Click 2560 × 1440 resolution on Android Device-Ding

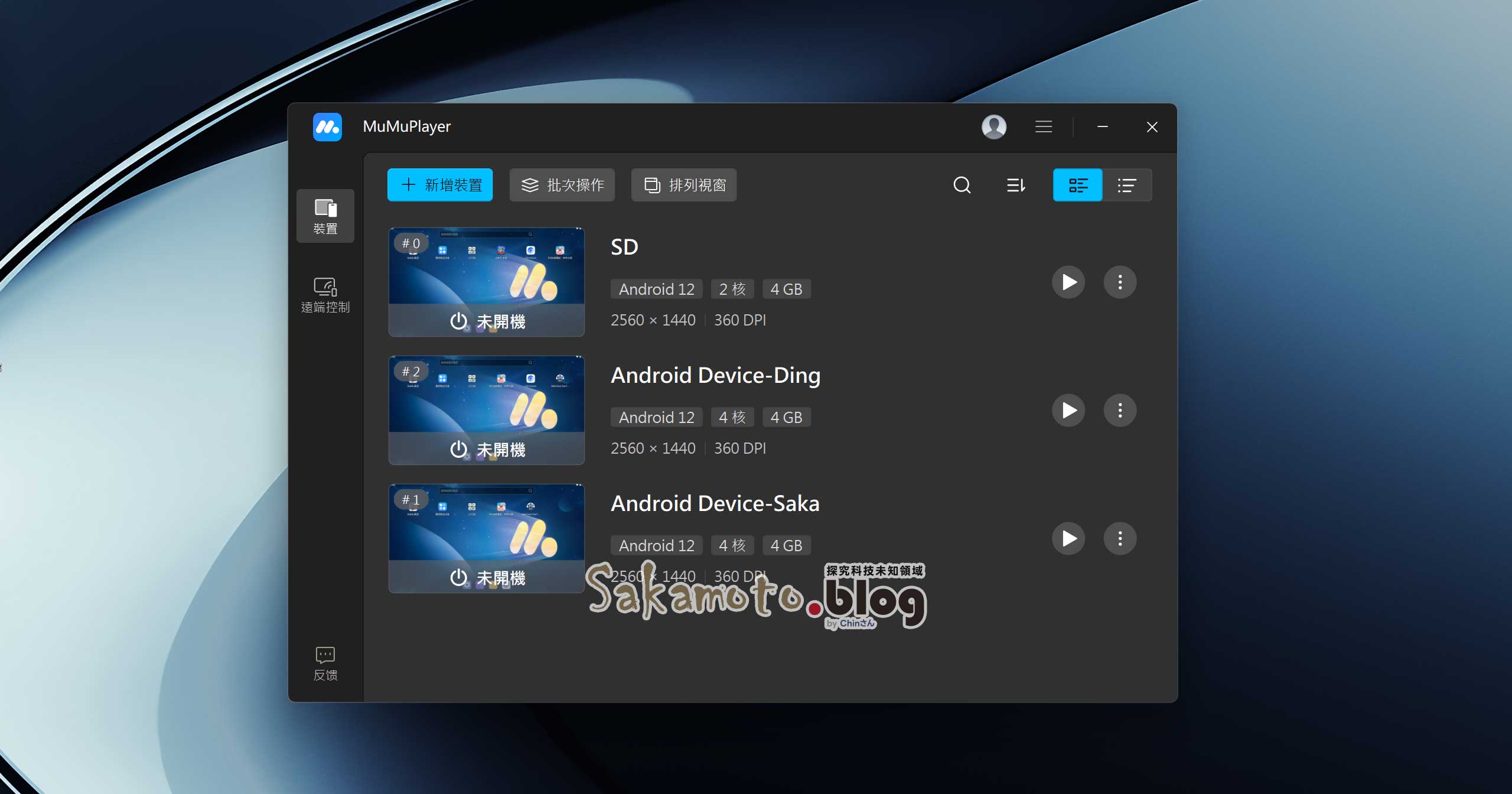653,448
